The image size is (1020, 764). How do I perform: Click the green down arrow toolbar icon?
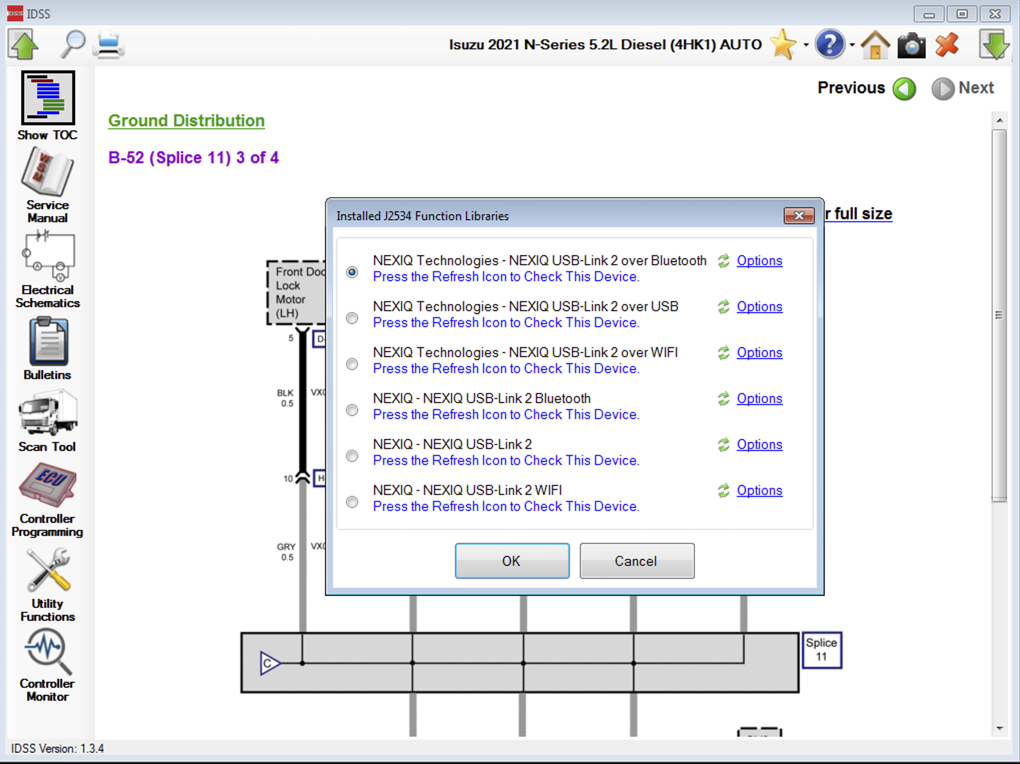click(x=994, y=45)
